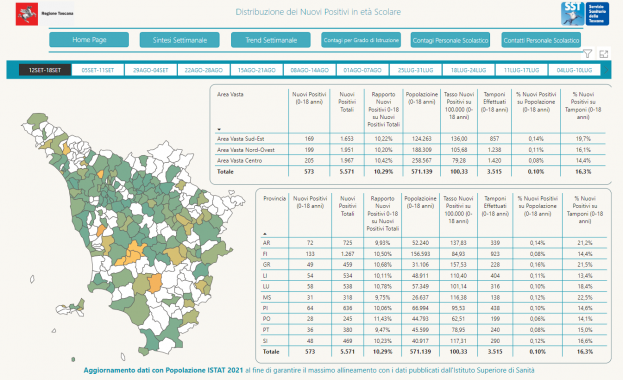Click the week slicer next arrow
Image resolution: width=623 pixels, height=380 pixels.
coord(606,70)
